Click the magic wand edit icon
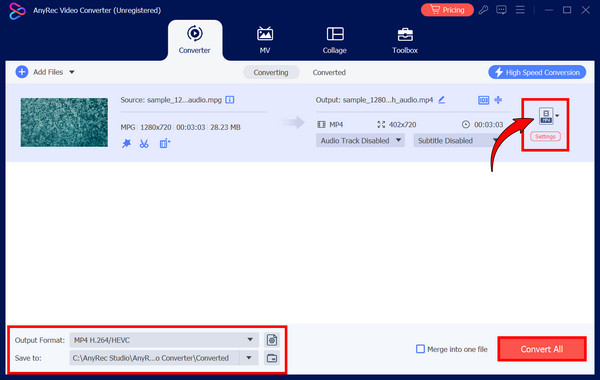 point(126,144)
